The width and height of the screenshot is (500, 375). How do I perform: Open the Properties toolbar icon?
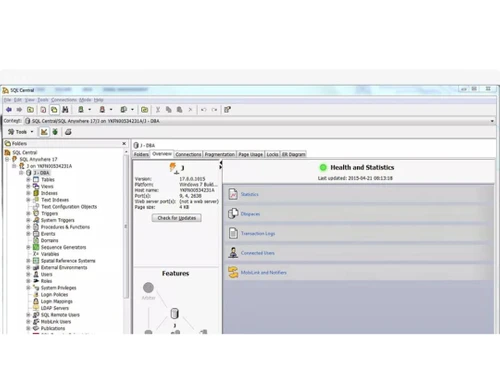tap(227, 109)
